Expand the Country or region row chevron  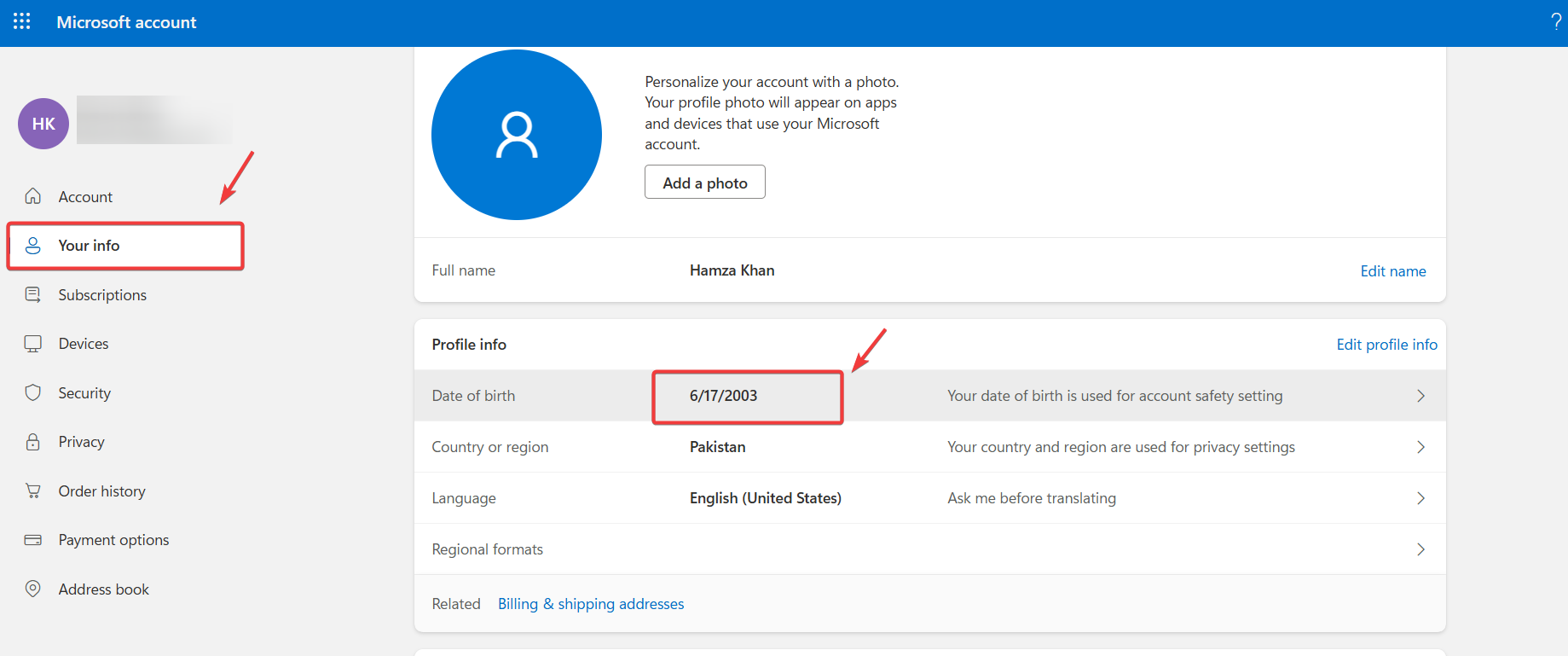(x=1420, y=447)
